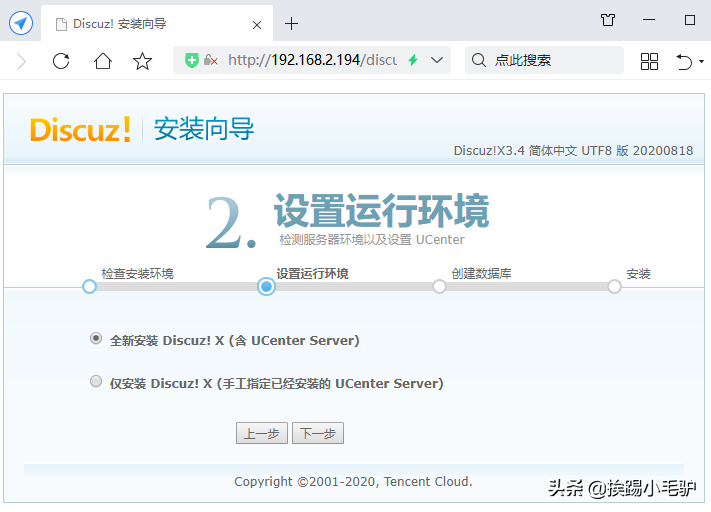Click the 安装向导 header title

(x=204, y=129)
